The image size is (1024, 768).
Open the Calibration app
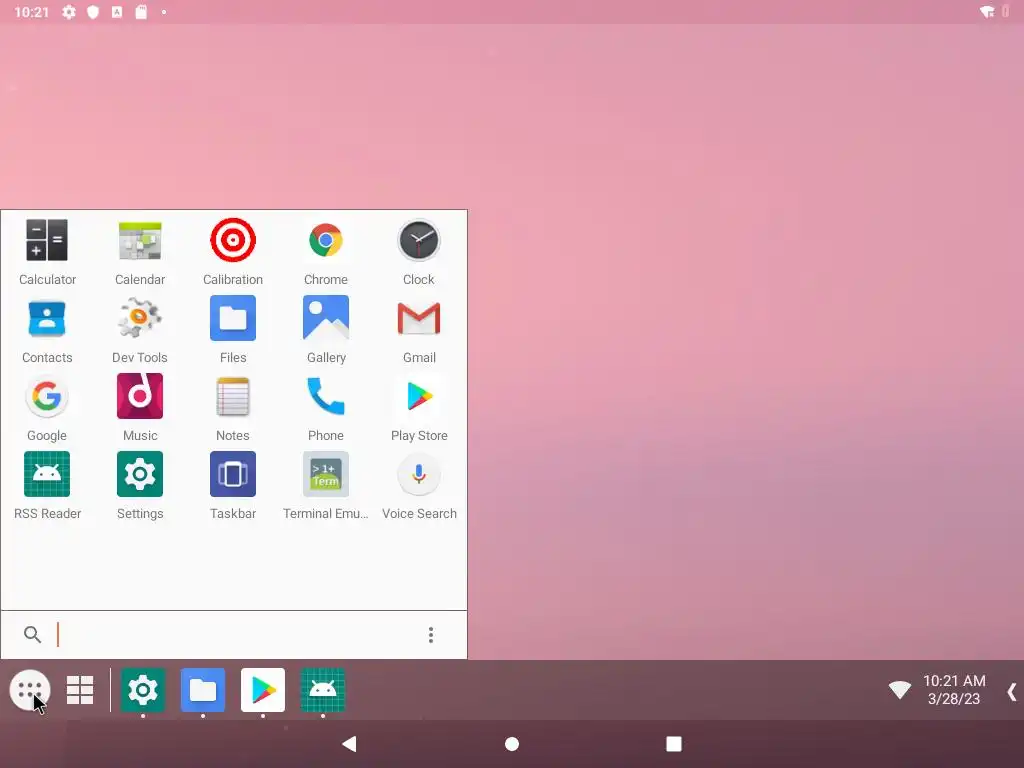click(x=233, y=252)
